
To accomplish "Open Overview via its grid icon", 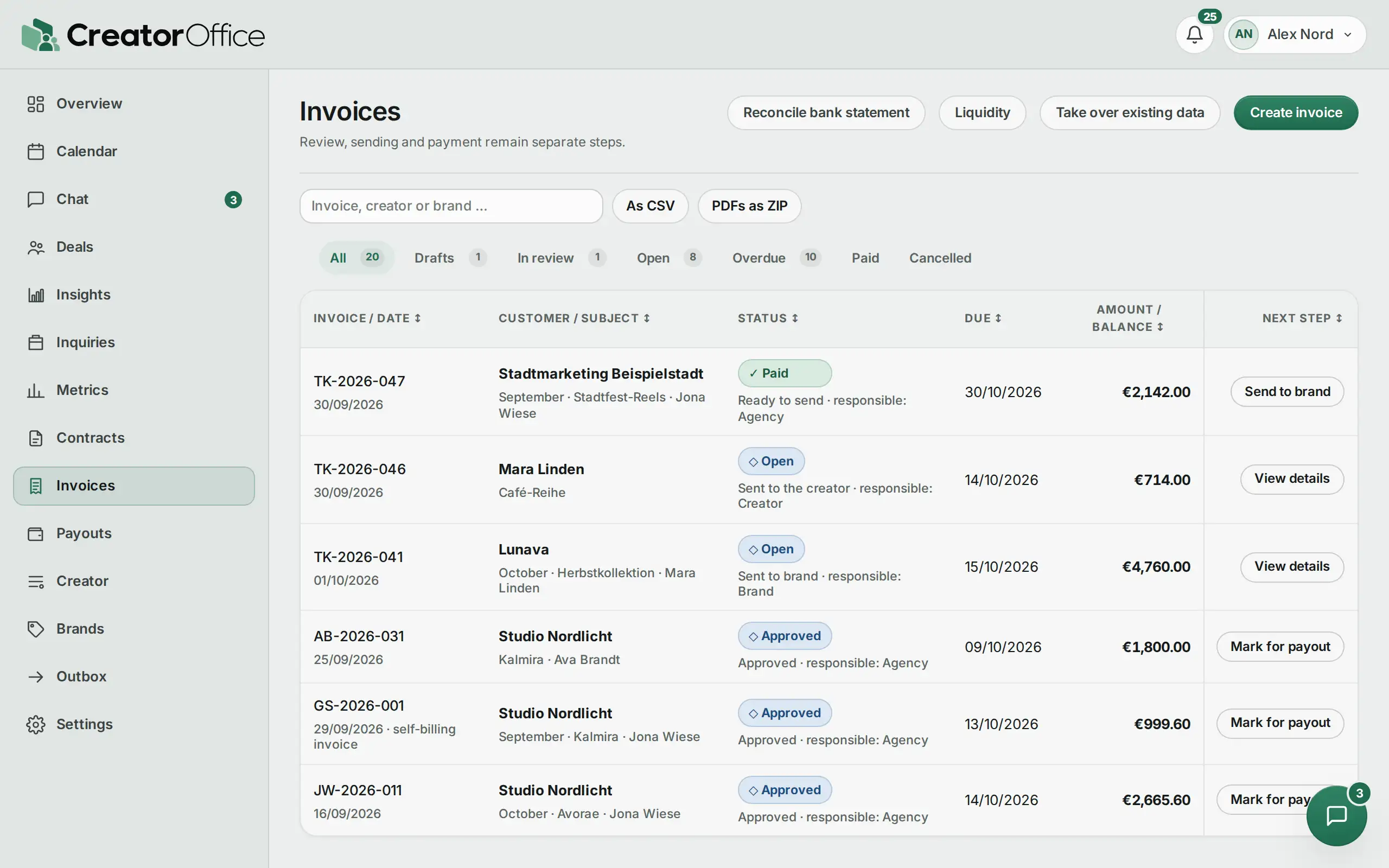I will point(36,104).
